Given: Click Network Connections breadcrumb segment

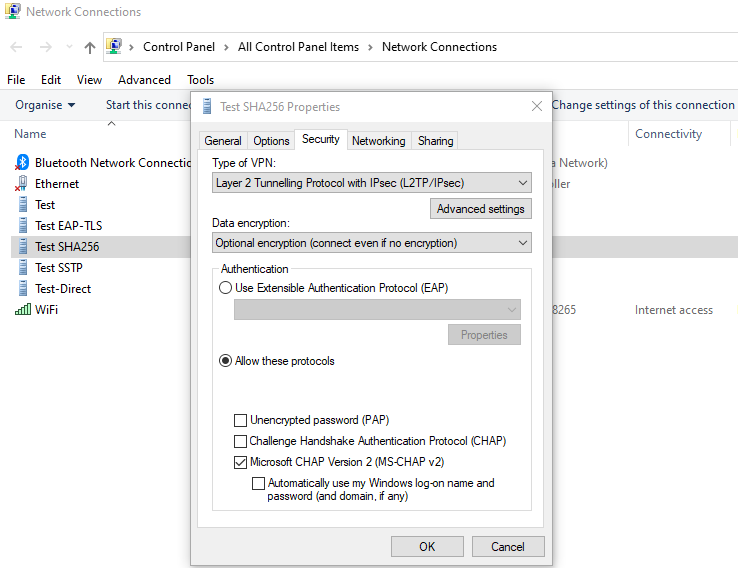Looking at the screenshot, I should tap(439, 47).
